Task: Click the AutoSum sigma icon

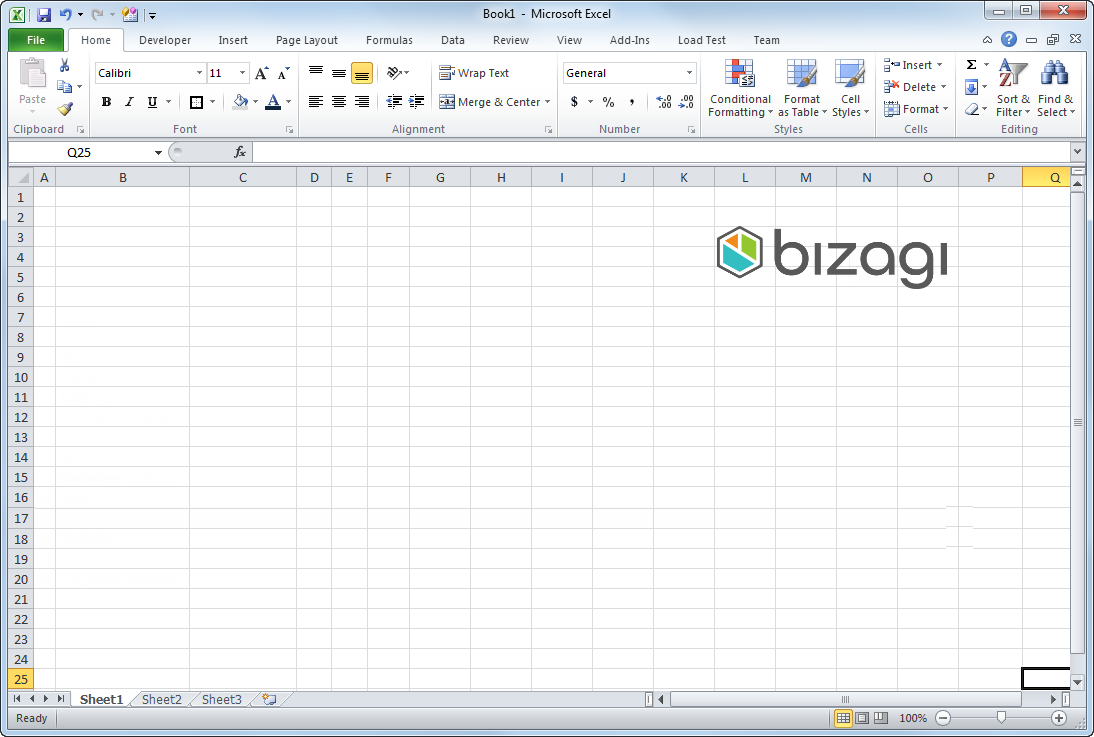Action: click(971, 65)
